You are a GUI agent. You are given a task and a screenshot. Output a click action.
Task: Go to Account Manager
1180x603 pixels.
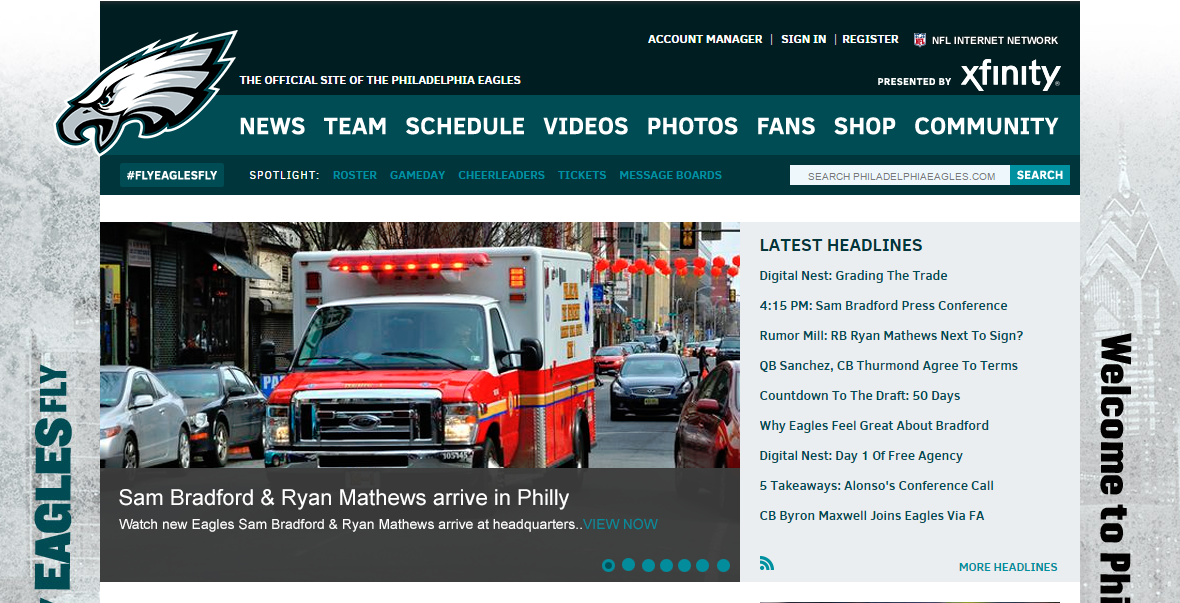705,39
